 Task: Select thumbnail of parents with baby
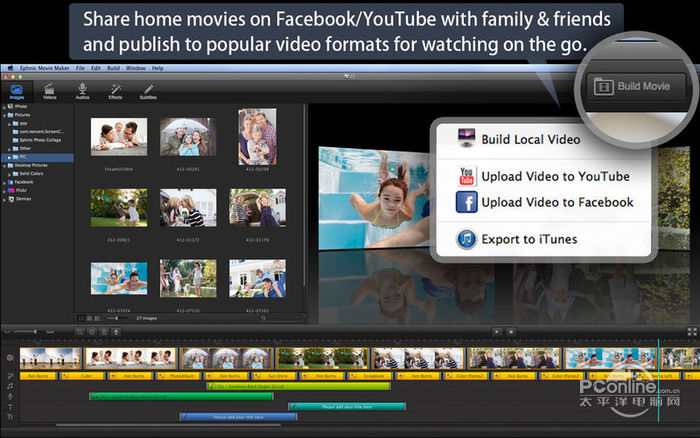(119, 137)
